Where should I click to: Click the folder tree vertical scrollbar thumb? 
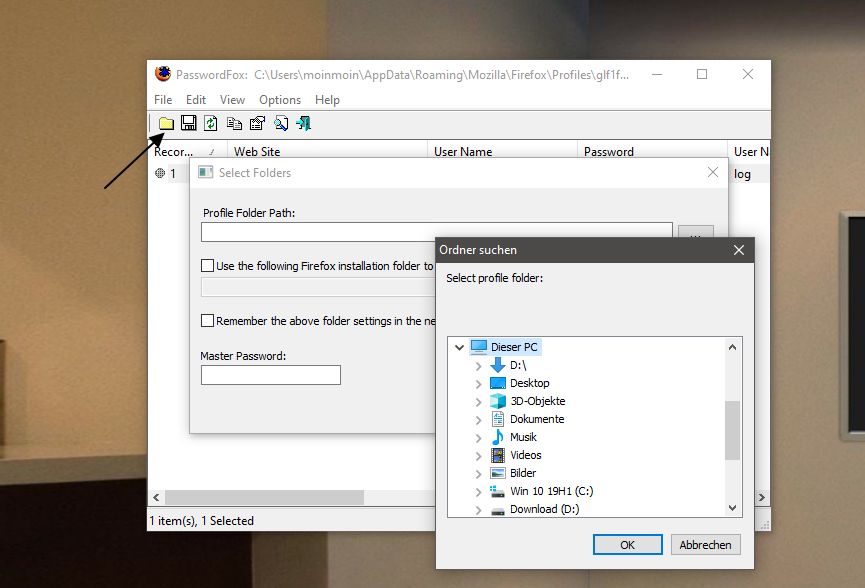(x=733, y=430)
